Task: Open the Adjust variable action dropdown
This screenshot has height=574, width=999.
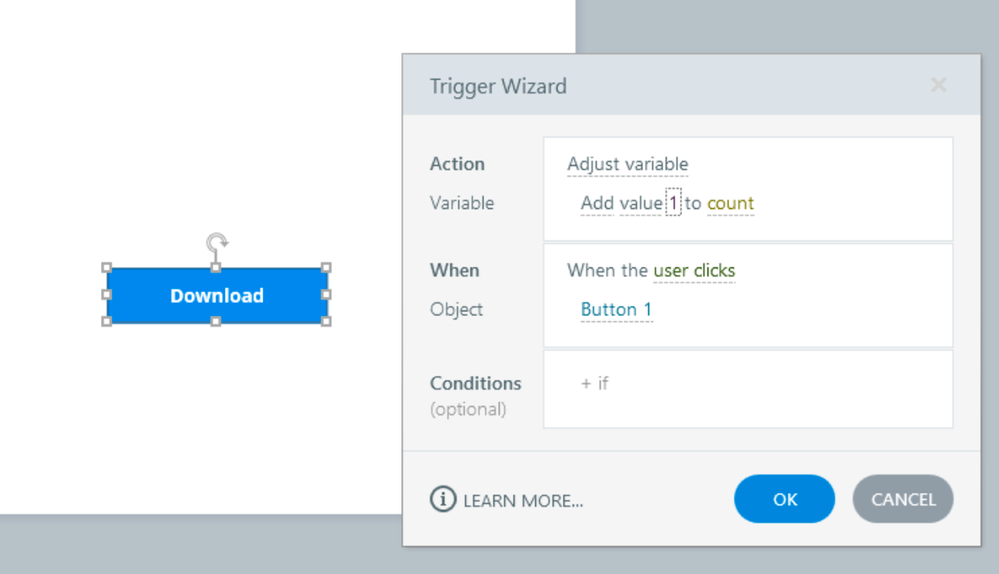Action: [627, 164]
